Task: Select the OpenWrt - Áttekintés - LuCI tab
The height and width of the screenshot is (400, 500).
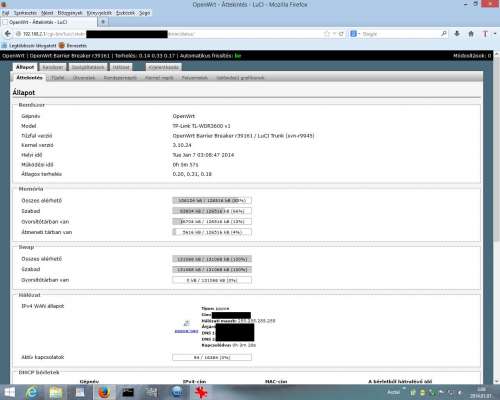Action: pos(49,22)
